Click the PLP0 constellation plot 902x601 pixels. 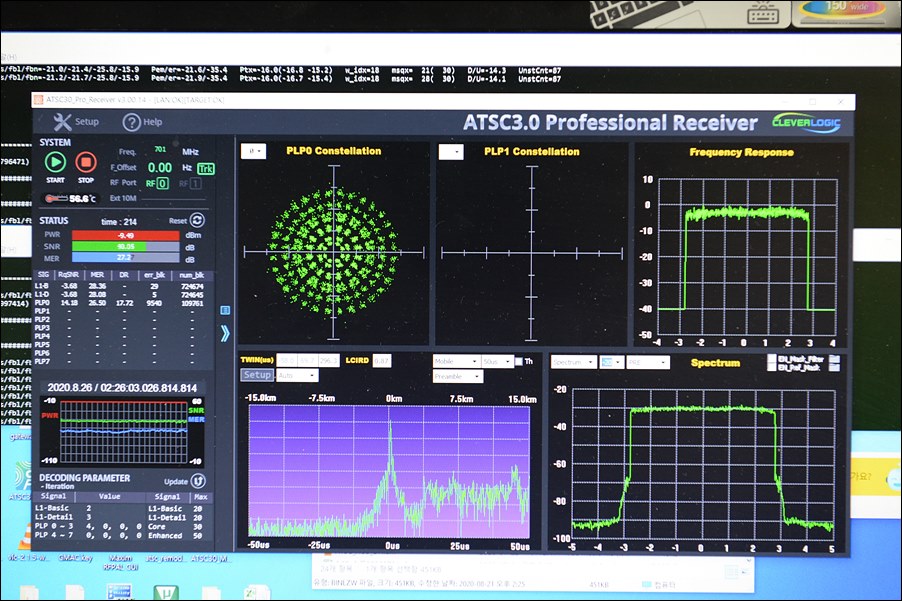click(334, 252)
